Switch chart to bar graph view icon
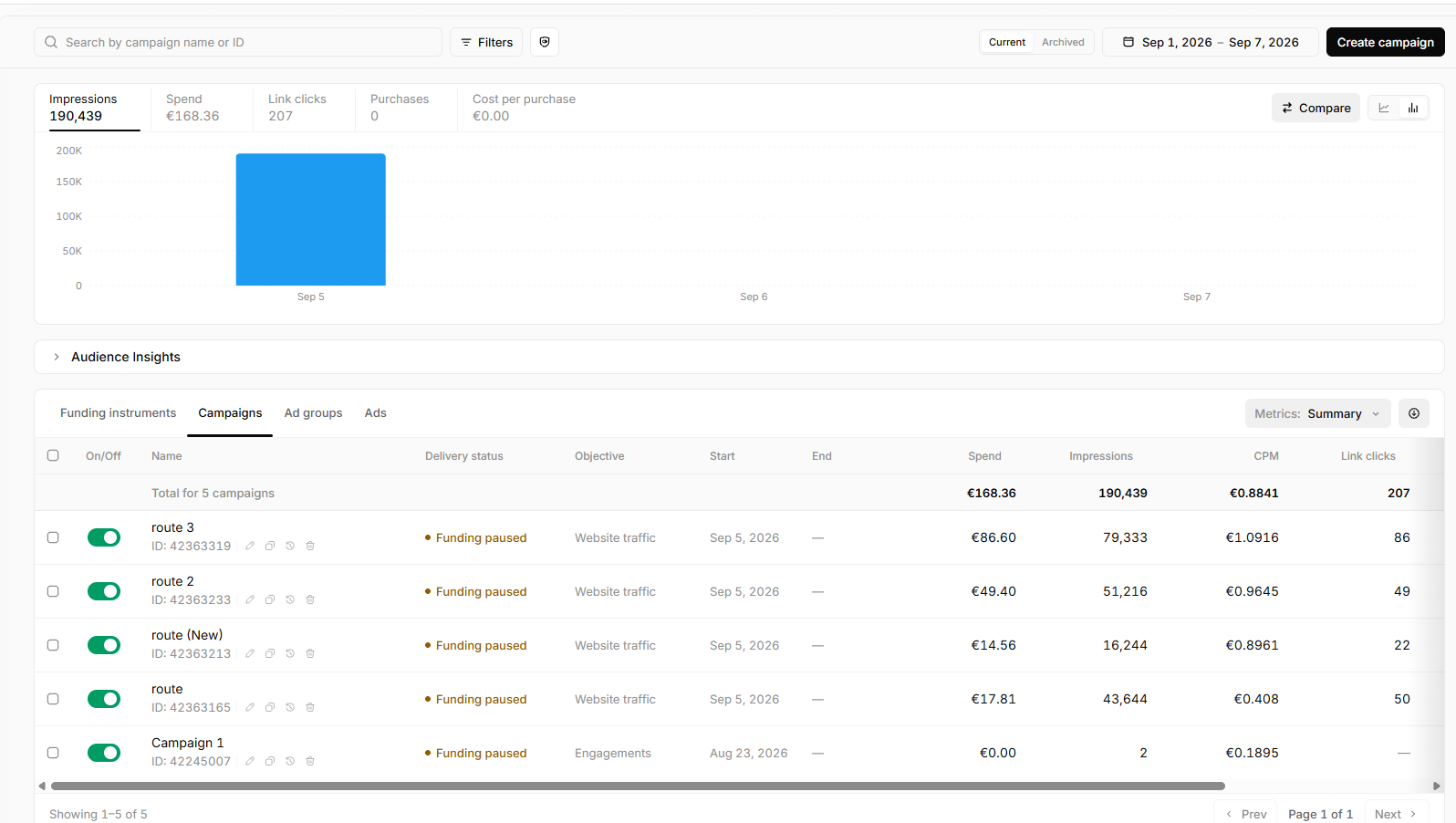The width and height of the screenshot is (1456, 823). tap(1413, 108)
